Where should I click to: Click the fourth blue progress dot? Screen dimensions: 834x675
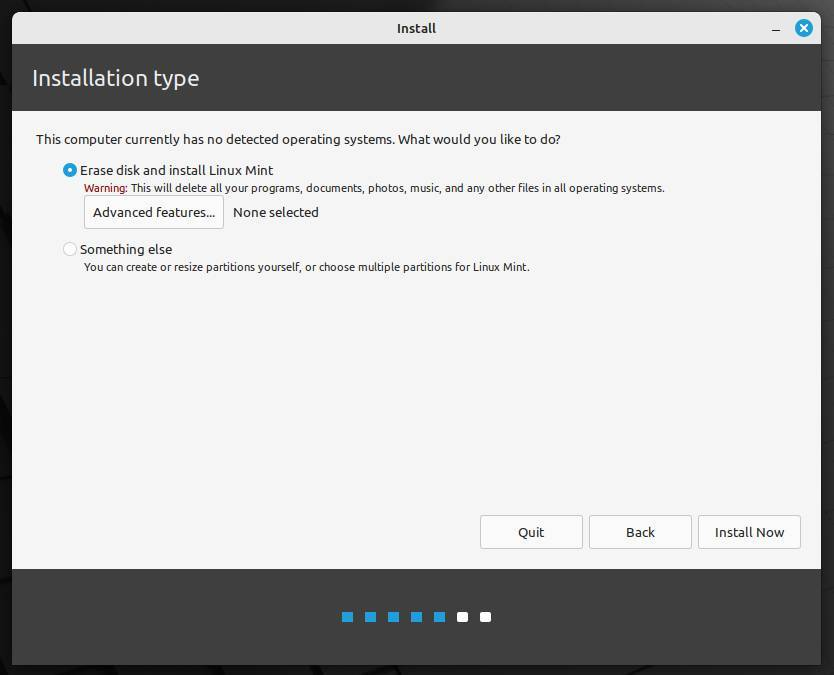pos(416,617)
